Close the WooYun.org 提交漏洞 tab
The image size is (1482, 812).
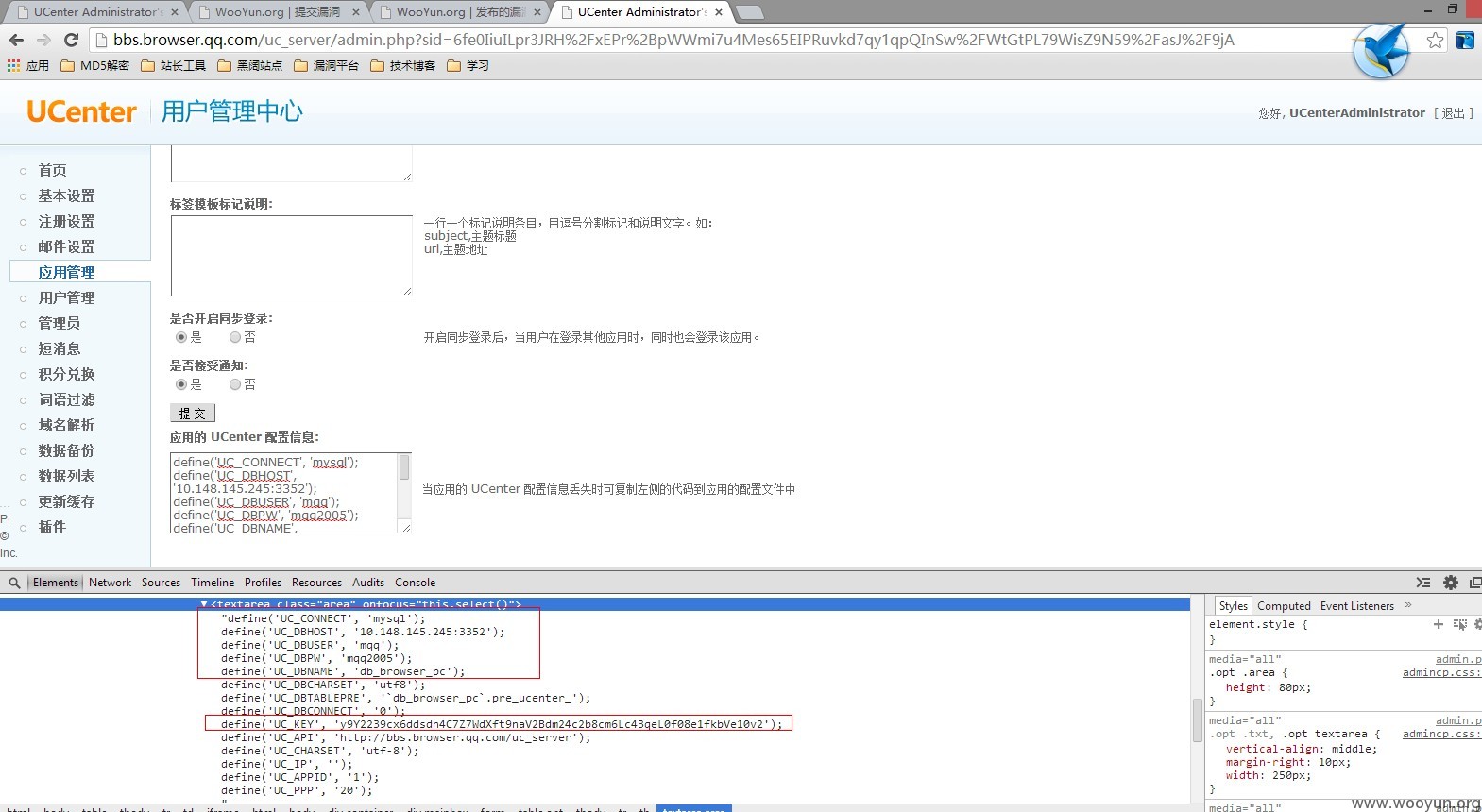pos(356,12)
